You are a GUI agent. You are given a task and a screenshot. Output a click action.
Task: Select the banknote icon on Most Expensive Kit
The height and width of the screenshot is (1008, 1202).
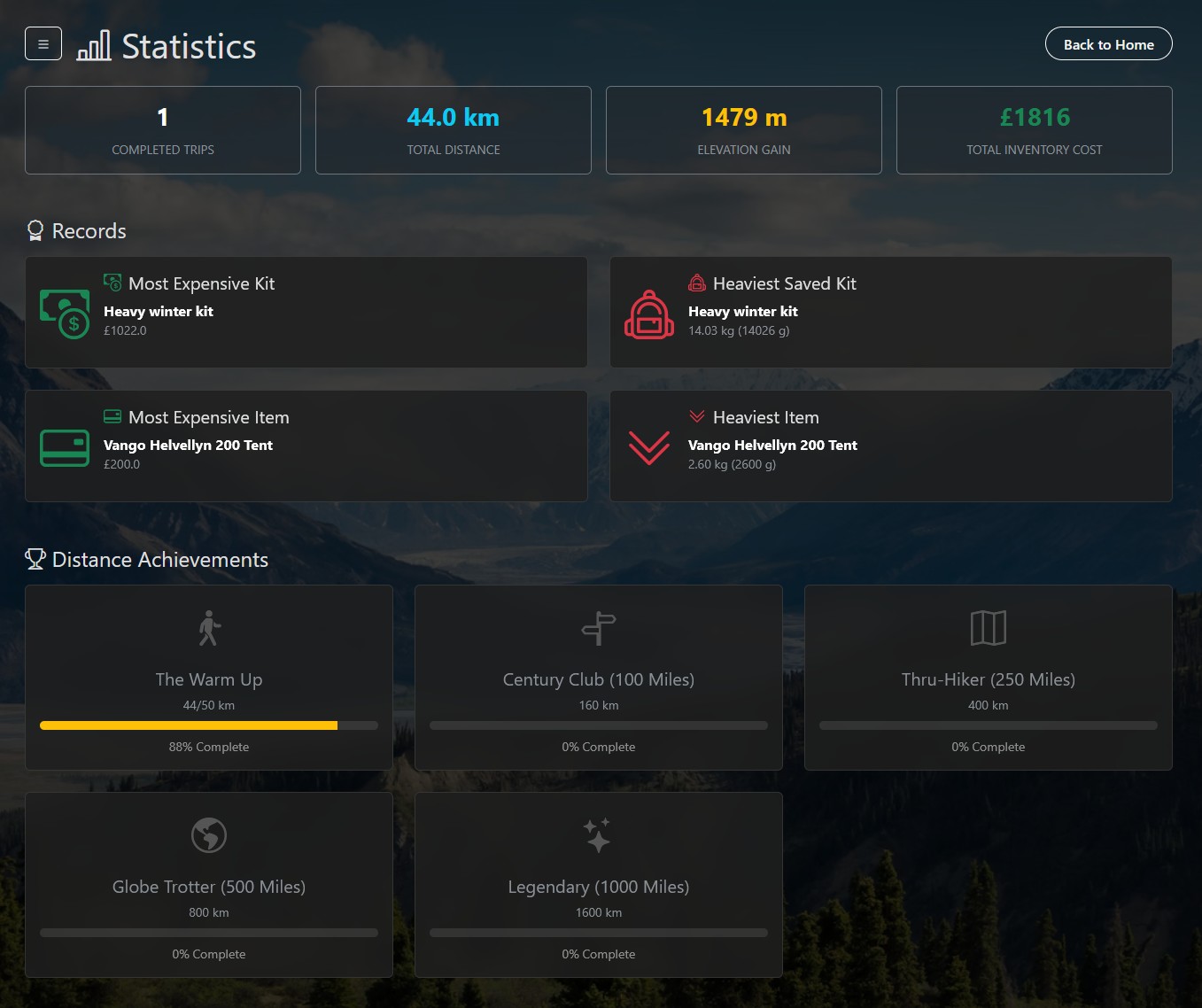pos(64,313)
